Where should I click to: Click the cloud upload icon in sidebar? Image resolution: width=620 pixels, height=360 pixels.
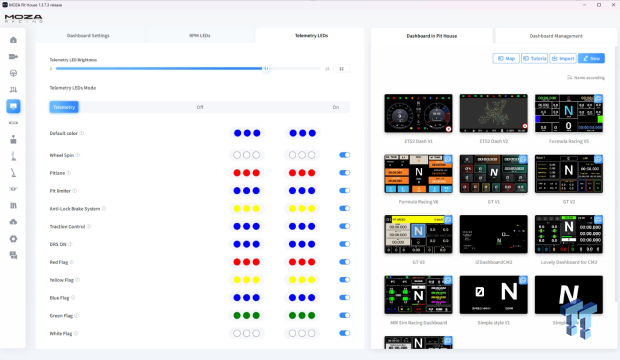(x=13, y=222)
